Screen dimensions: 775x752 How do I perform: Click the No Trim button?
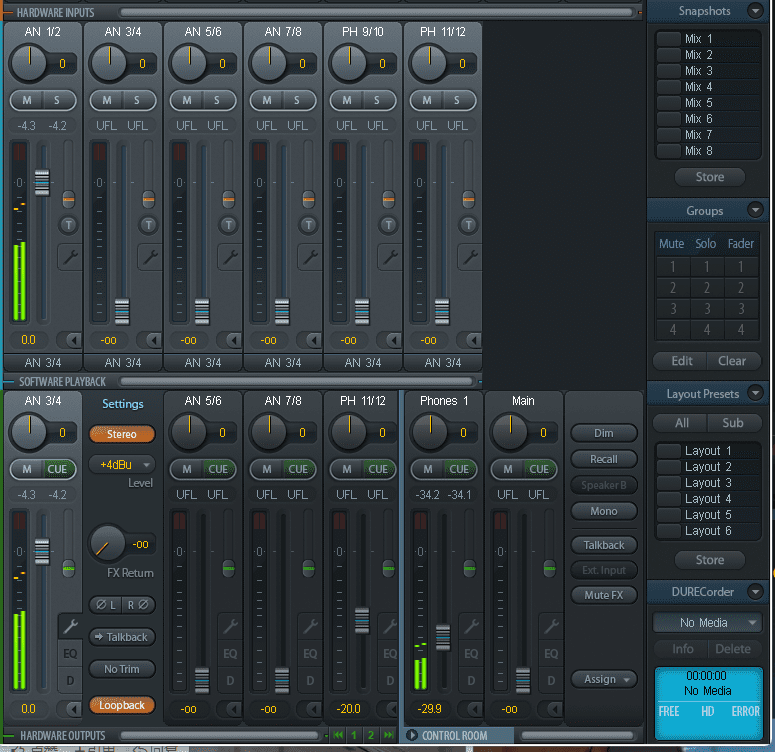pos(122,669)
